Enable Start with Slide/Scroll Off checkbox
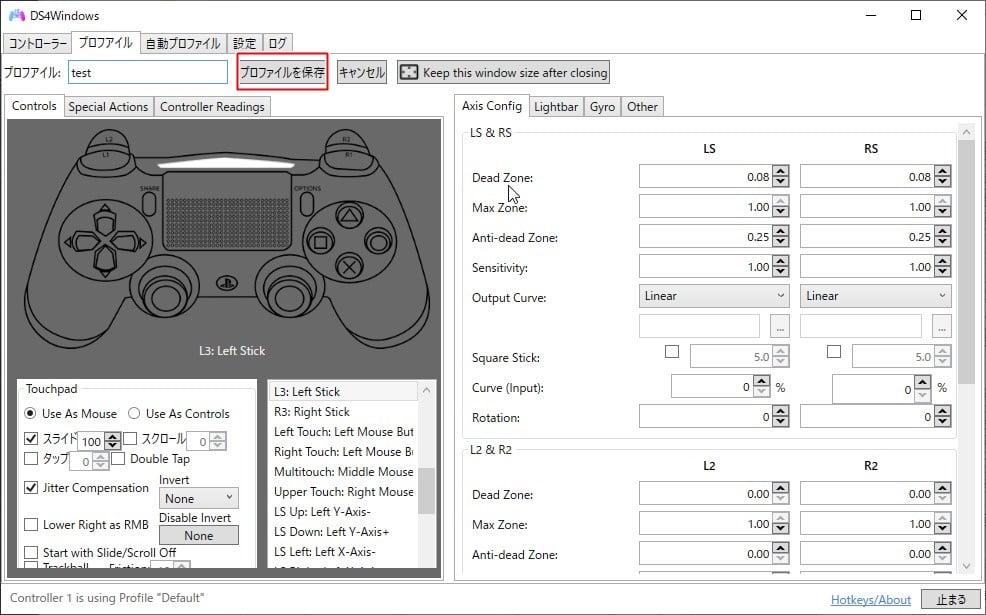 point(31,552)
